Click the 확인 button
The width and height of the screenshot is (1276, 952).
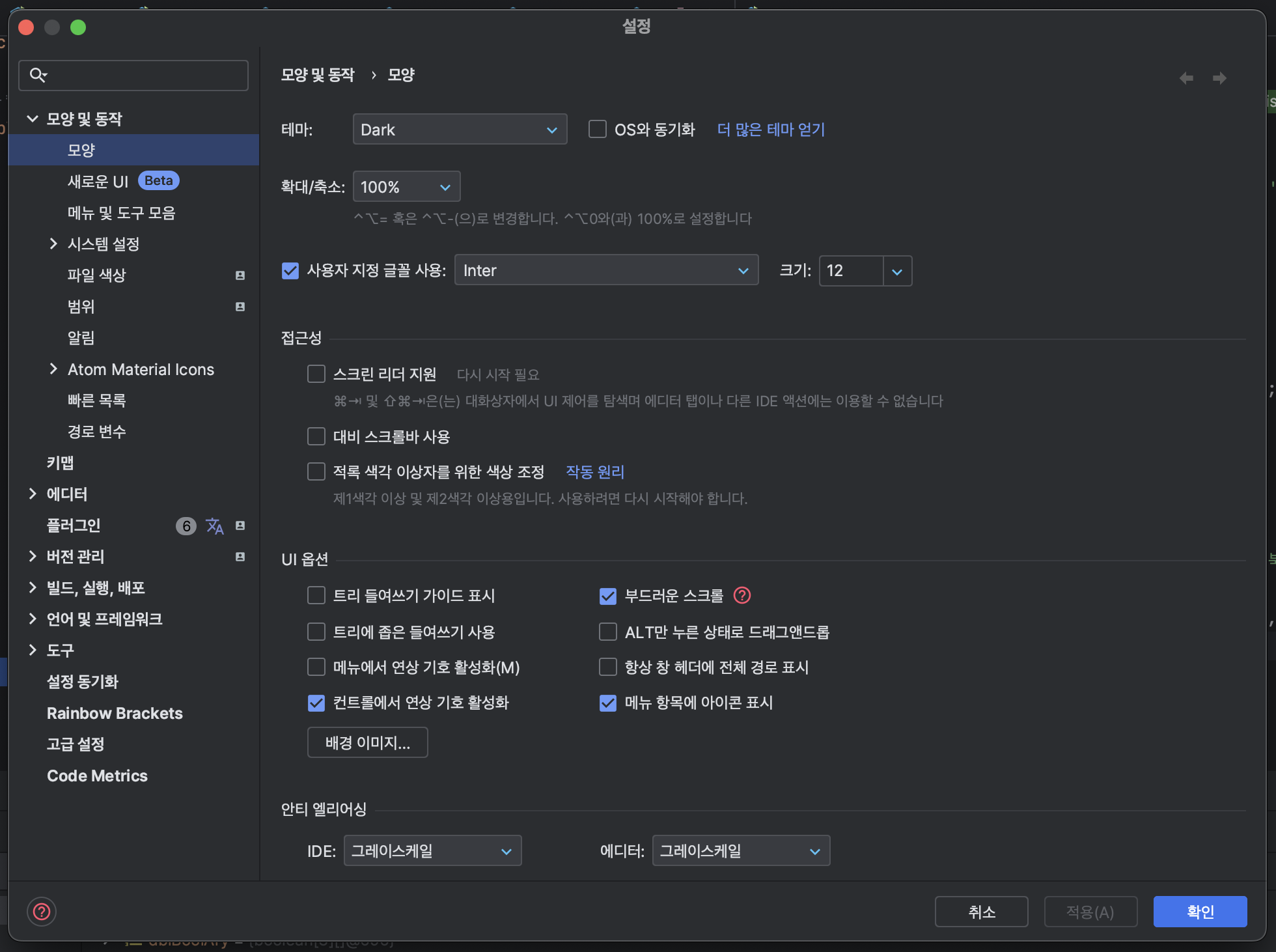click(1200, 912)
